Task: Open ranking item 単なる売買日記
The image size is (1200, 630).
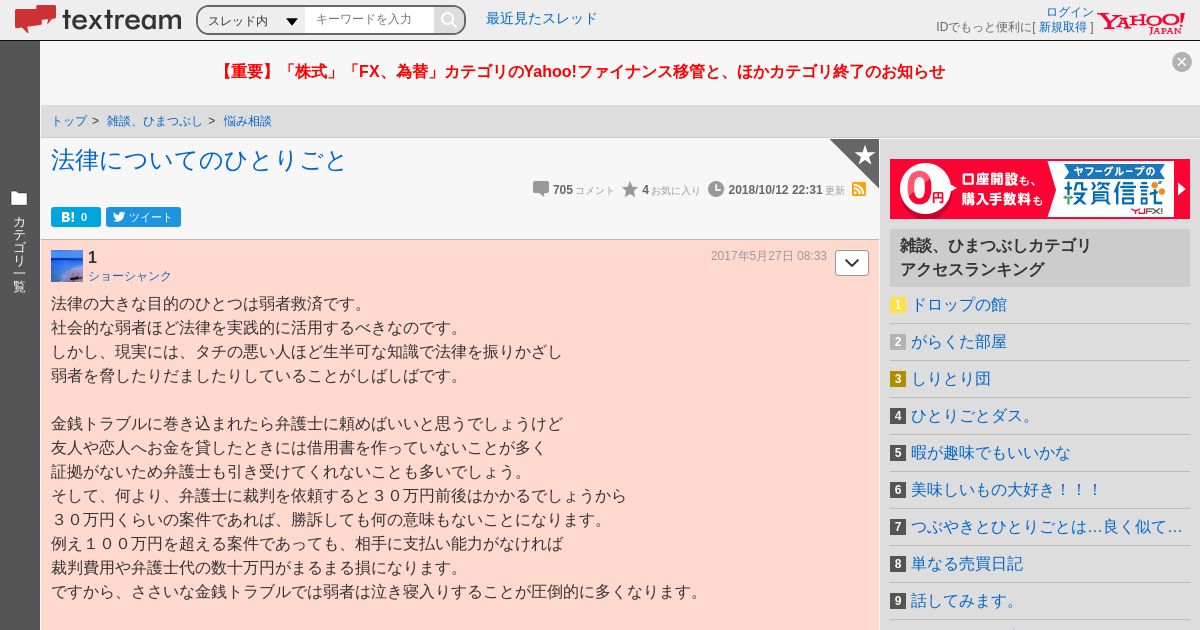Action: [967, 563]
